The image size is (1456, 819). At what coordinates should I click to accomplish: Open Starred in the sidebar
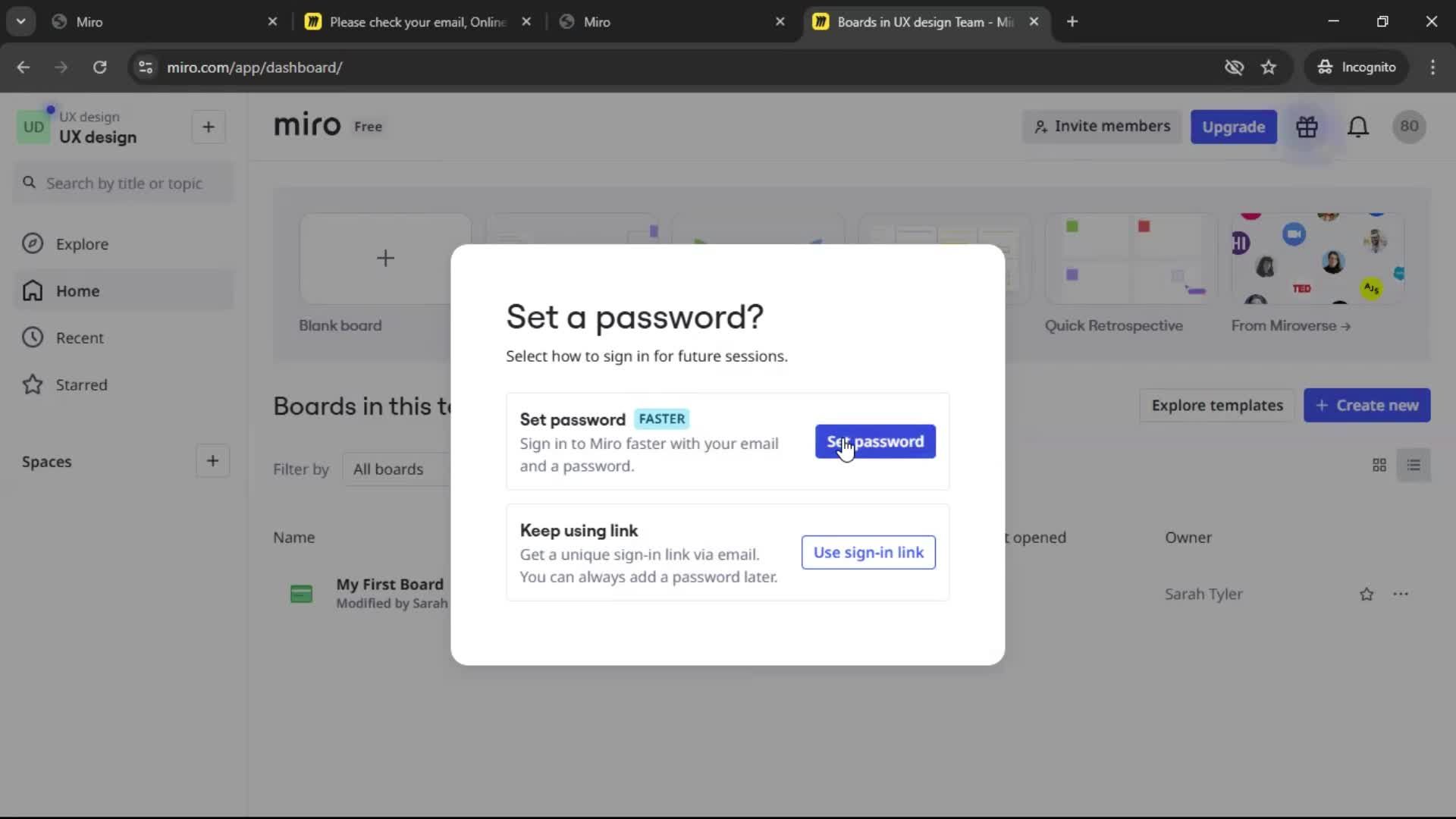[x=124, y=385]
